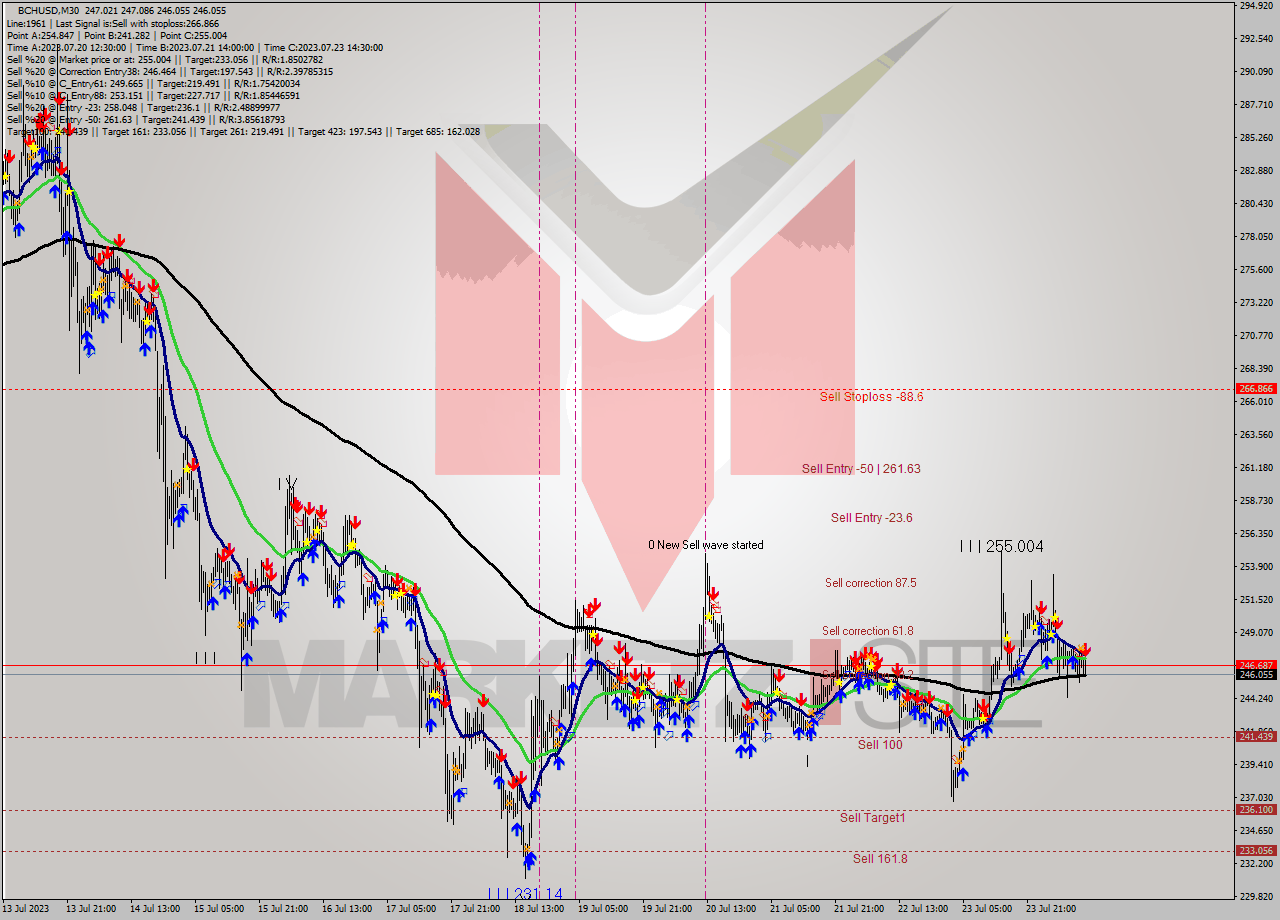Click the 275.600 price axis value
The width and height of the screenshot is (1280, 920).
pyautogui.click(x=1256, y=270)
